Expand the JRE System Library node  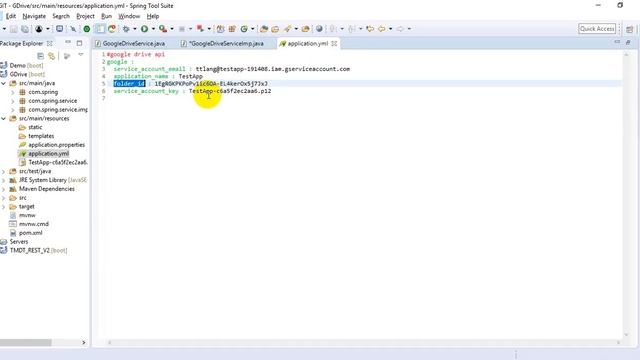(4, 180)
